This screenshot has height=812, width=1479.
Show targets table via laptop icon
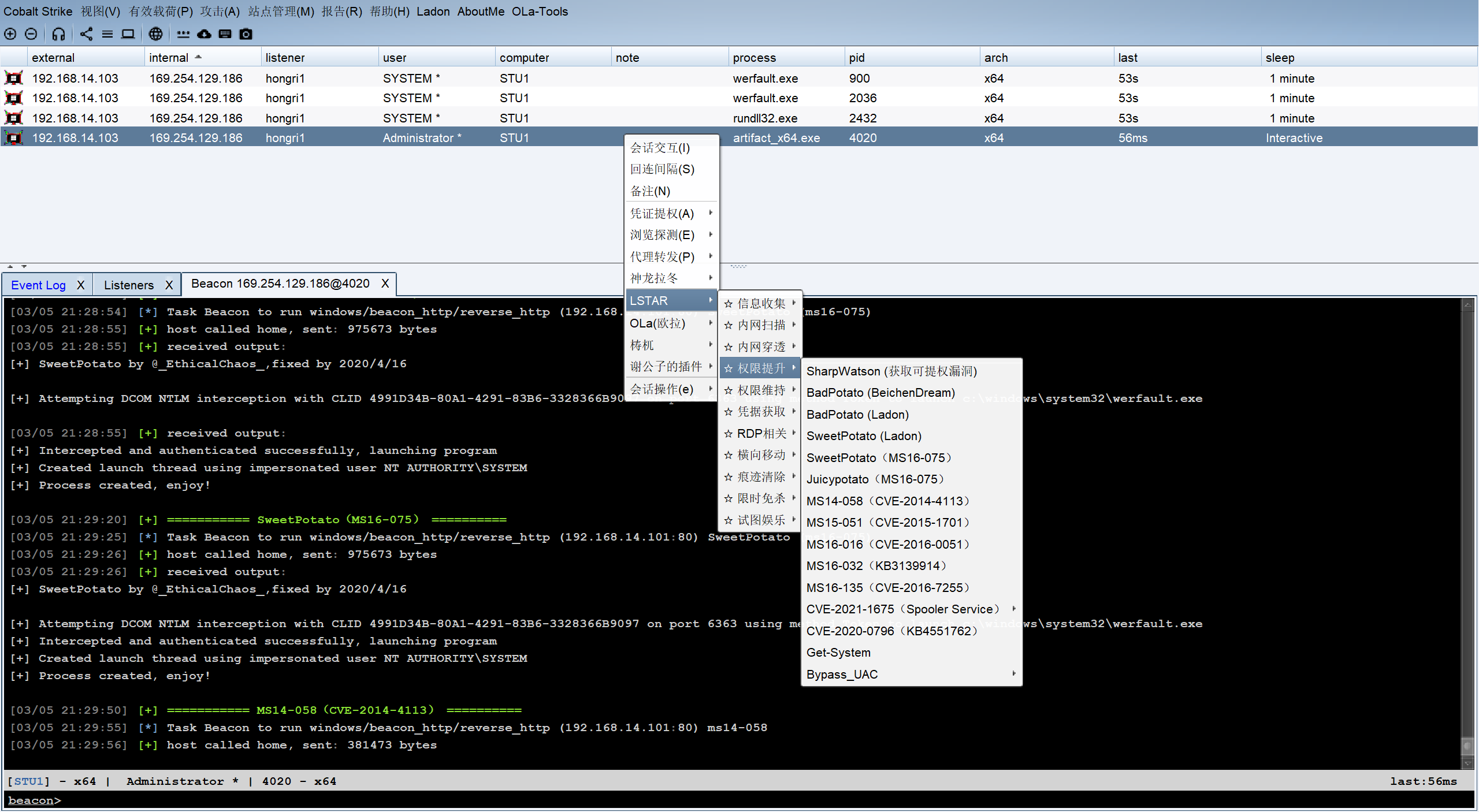pos(128,34)
